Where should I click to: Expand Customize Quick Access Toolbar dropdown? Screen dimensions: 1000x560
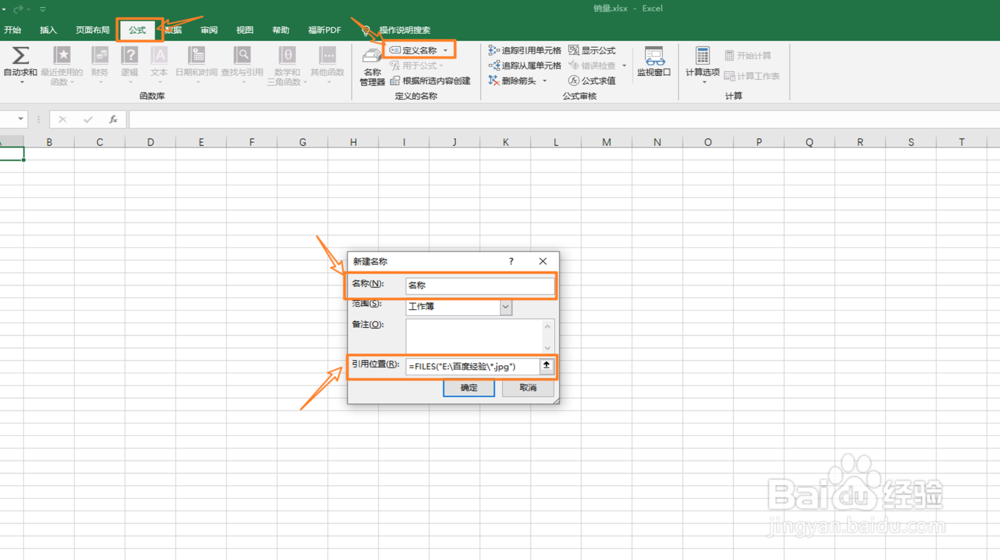[x=42, y=10]
